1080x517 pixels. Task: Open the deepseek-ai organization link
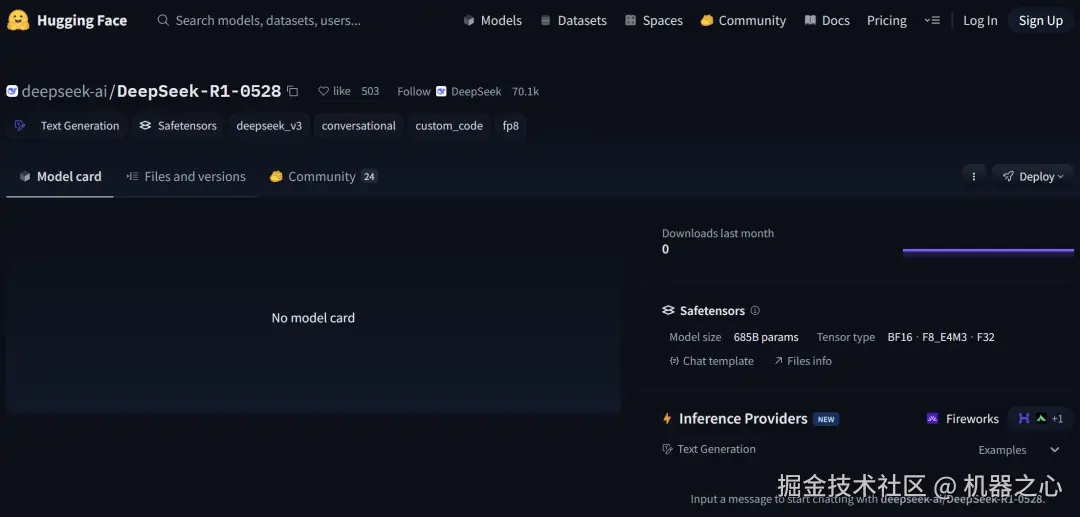click(x=64, y=91)
